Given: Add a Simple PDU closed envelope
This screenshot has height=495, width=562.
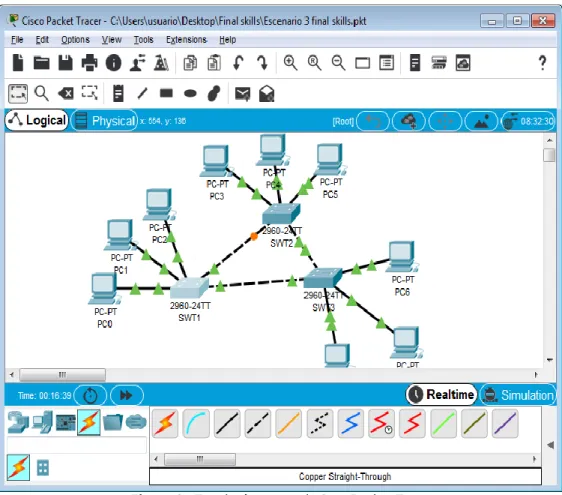Looking at the screenshot, I should pos(242,94).
